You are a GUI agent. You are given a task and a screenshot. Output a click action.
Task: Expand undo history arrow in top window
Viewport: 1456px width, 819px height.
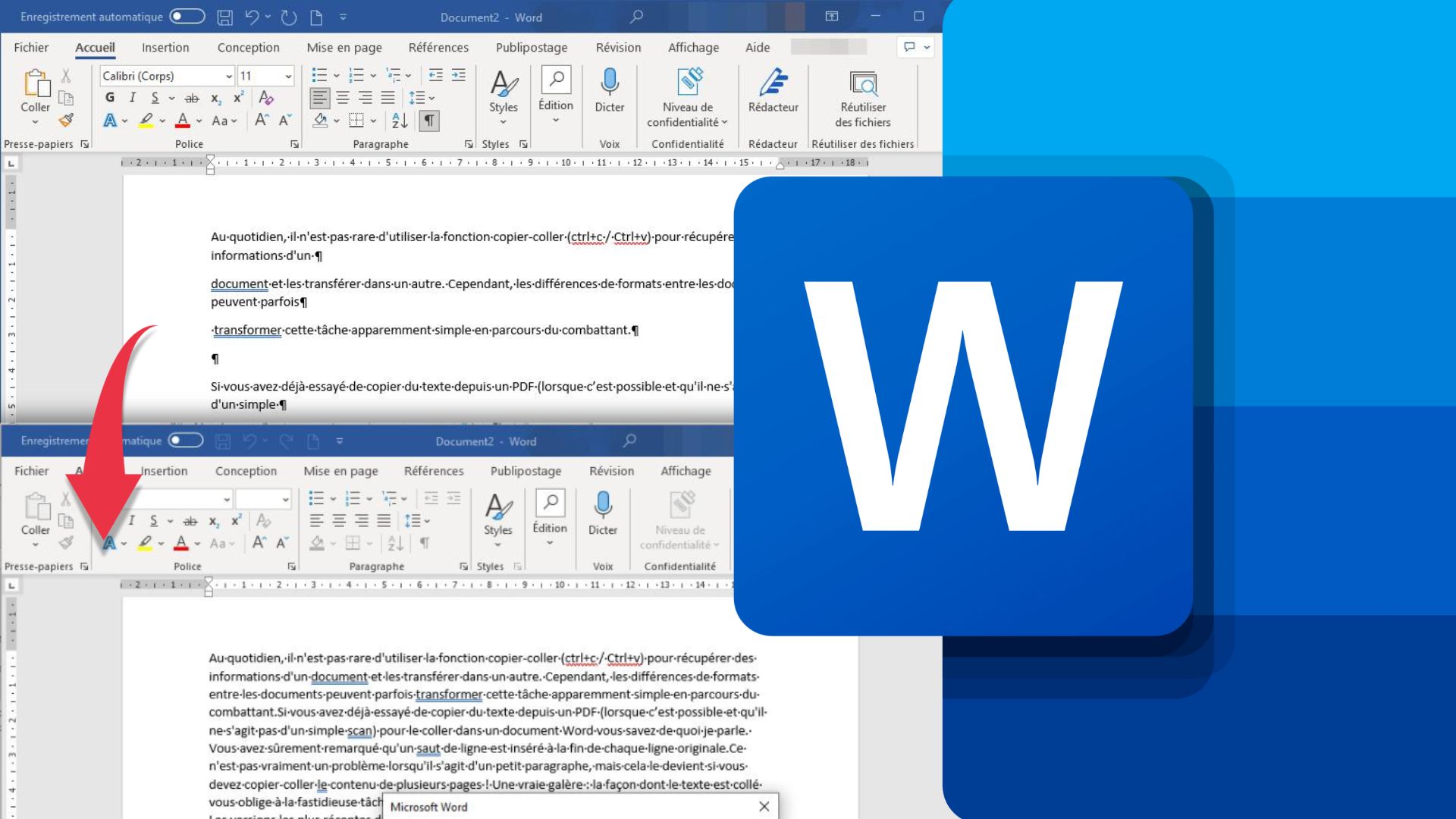268,17
